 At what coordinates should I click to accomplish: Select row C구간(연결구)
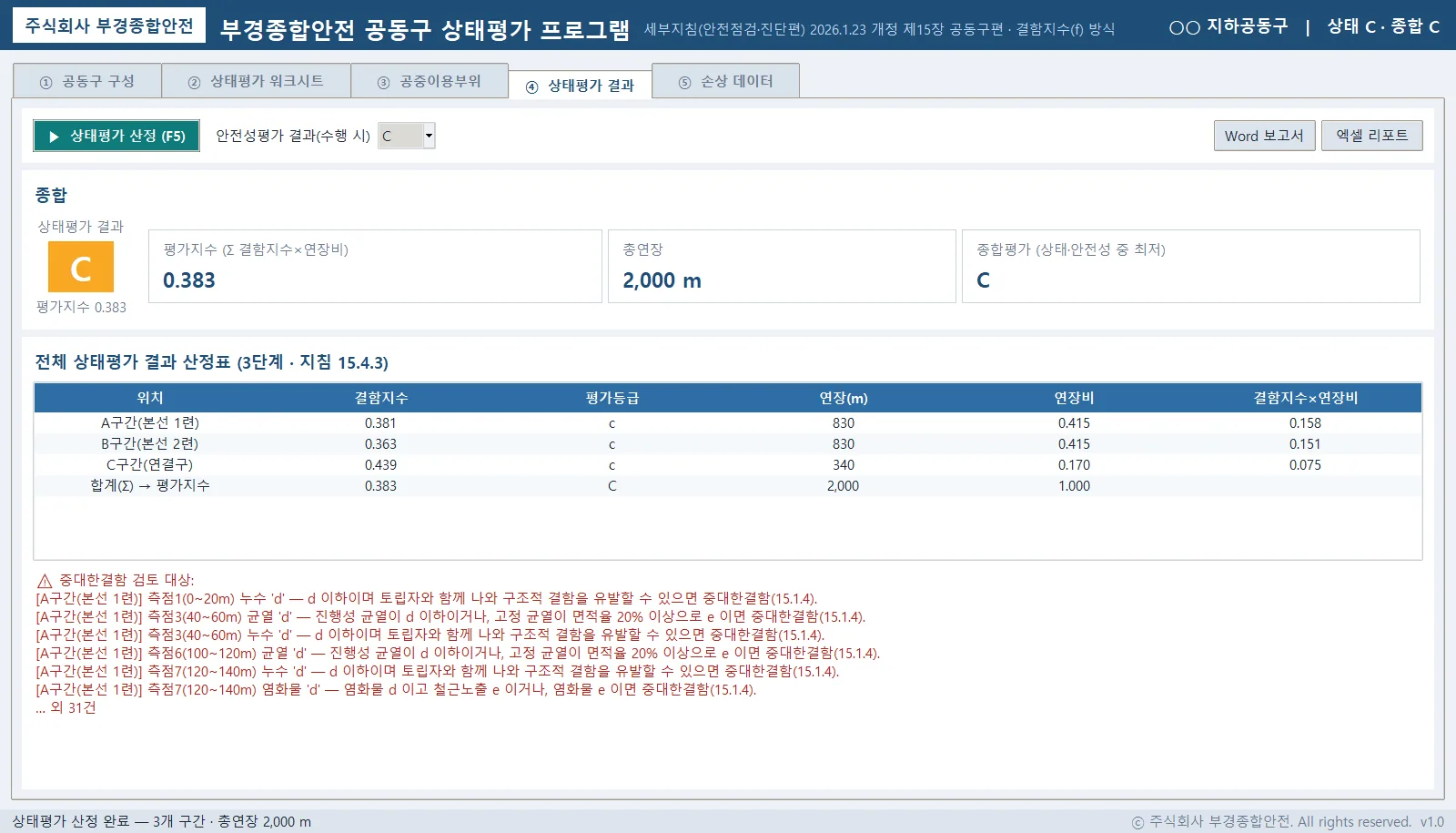728,464
